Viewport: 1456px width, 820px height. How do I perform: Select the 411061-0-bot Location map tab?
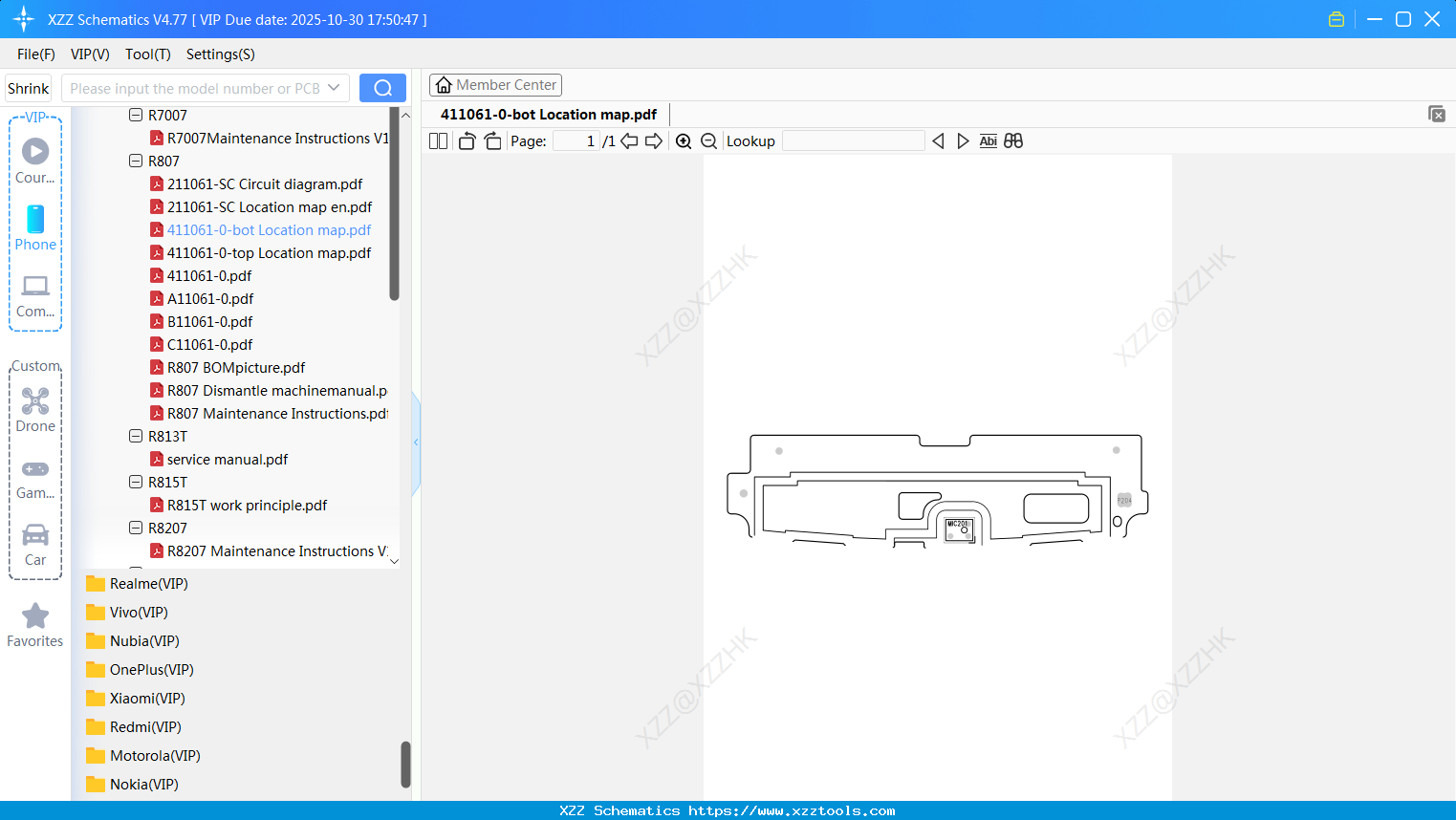[x=546, y=114]
